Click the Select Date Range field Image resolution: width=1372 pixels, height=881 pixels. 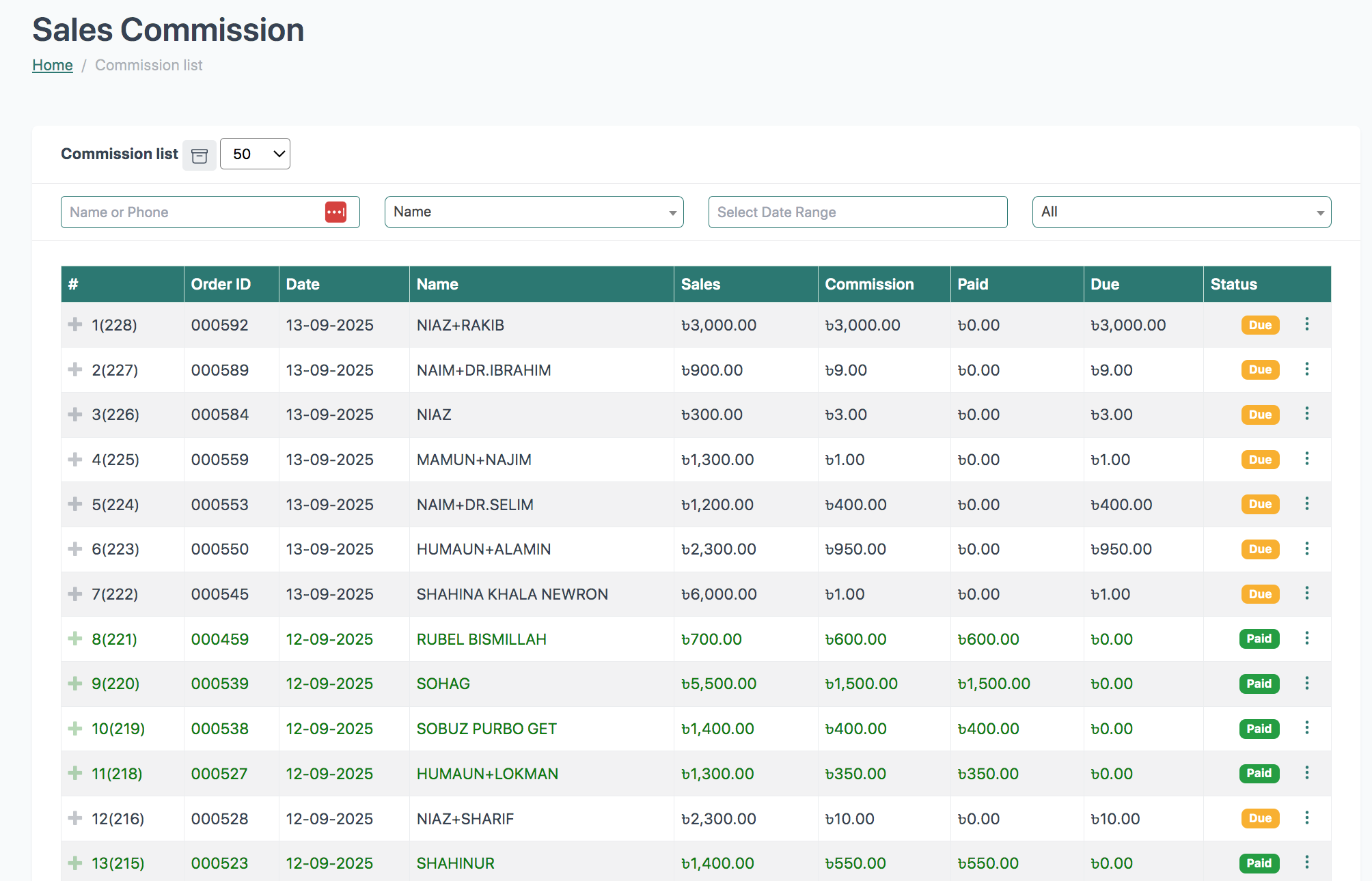pyautogui.click(x=857, y=212)
